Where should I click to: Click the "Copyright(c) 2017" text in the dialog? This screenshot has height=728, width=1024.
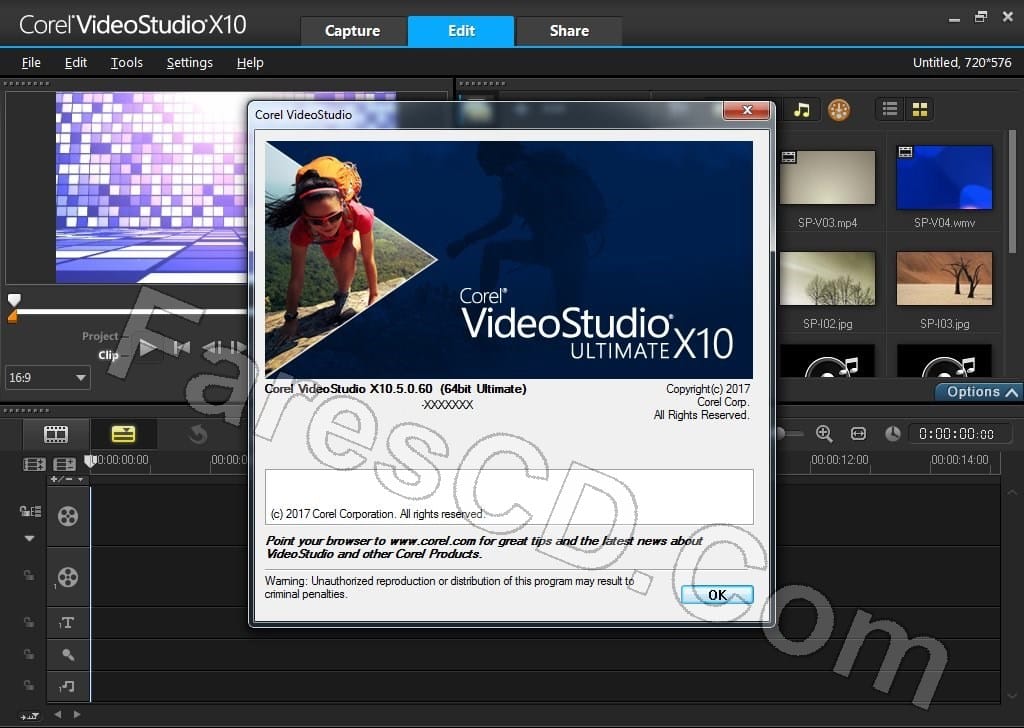(708, 388)
